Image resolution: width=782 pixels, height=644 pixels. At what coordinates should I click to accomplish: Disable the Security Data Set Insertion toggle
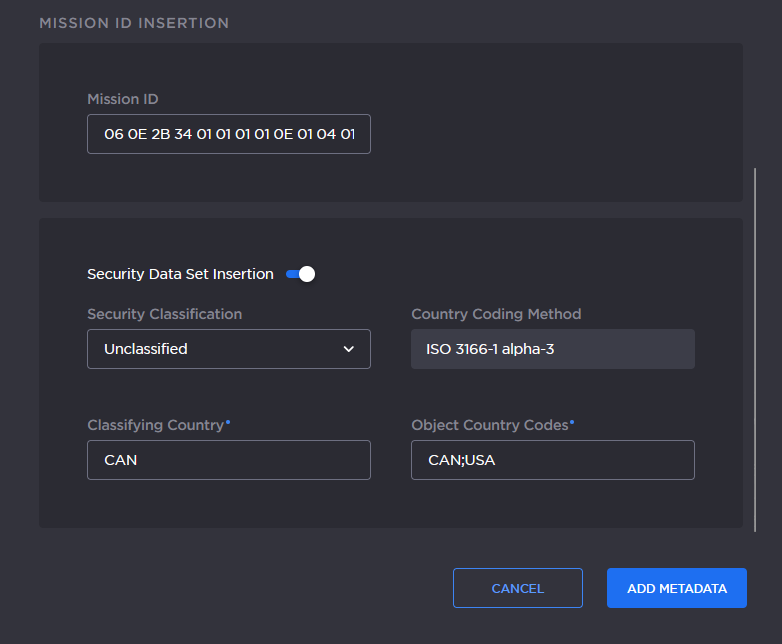tap(301, 274)
